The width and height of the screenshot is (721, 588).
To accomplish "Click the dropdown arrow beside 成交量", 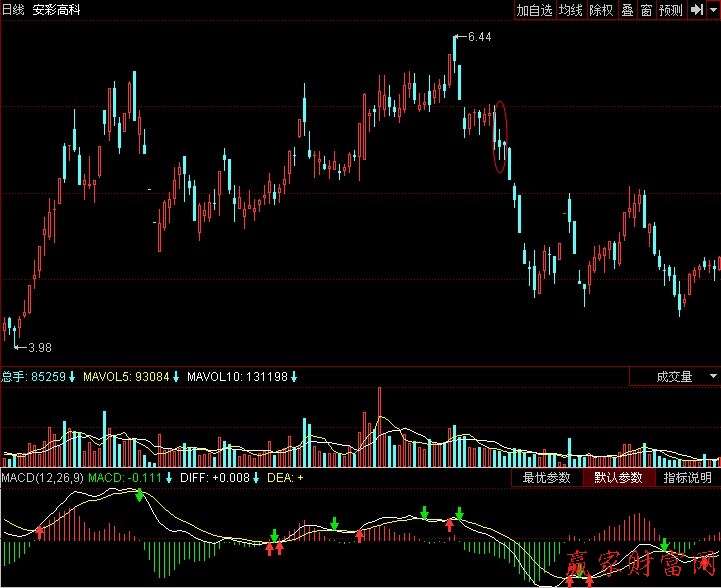I will [712, 377].
